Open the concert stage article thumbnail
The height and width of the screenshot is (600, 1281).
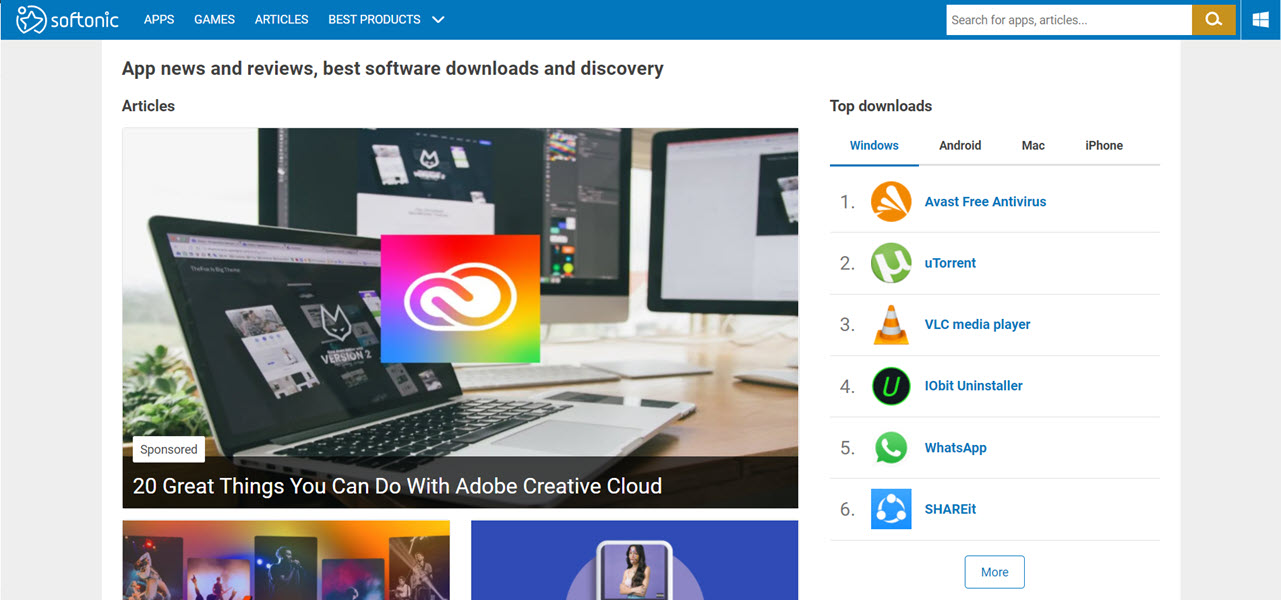286,560
